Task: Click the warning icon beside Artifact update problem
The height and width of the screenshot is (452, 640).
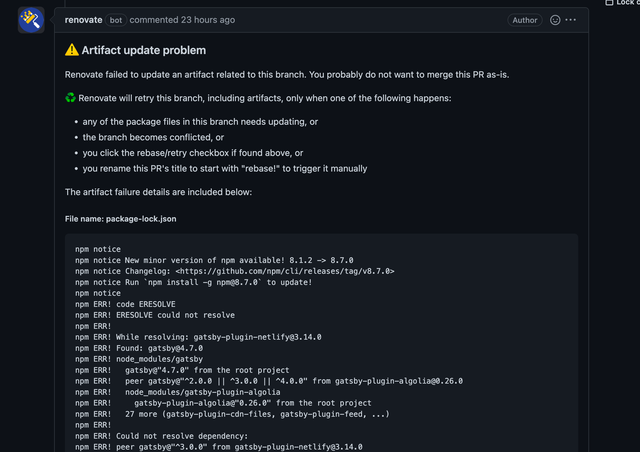Action: tap(72, 50)
